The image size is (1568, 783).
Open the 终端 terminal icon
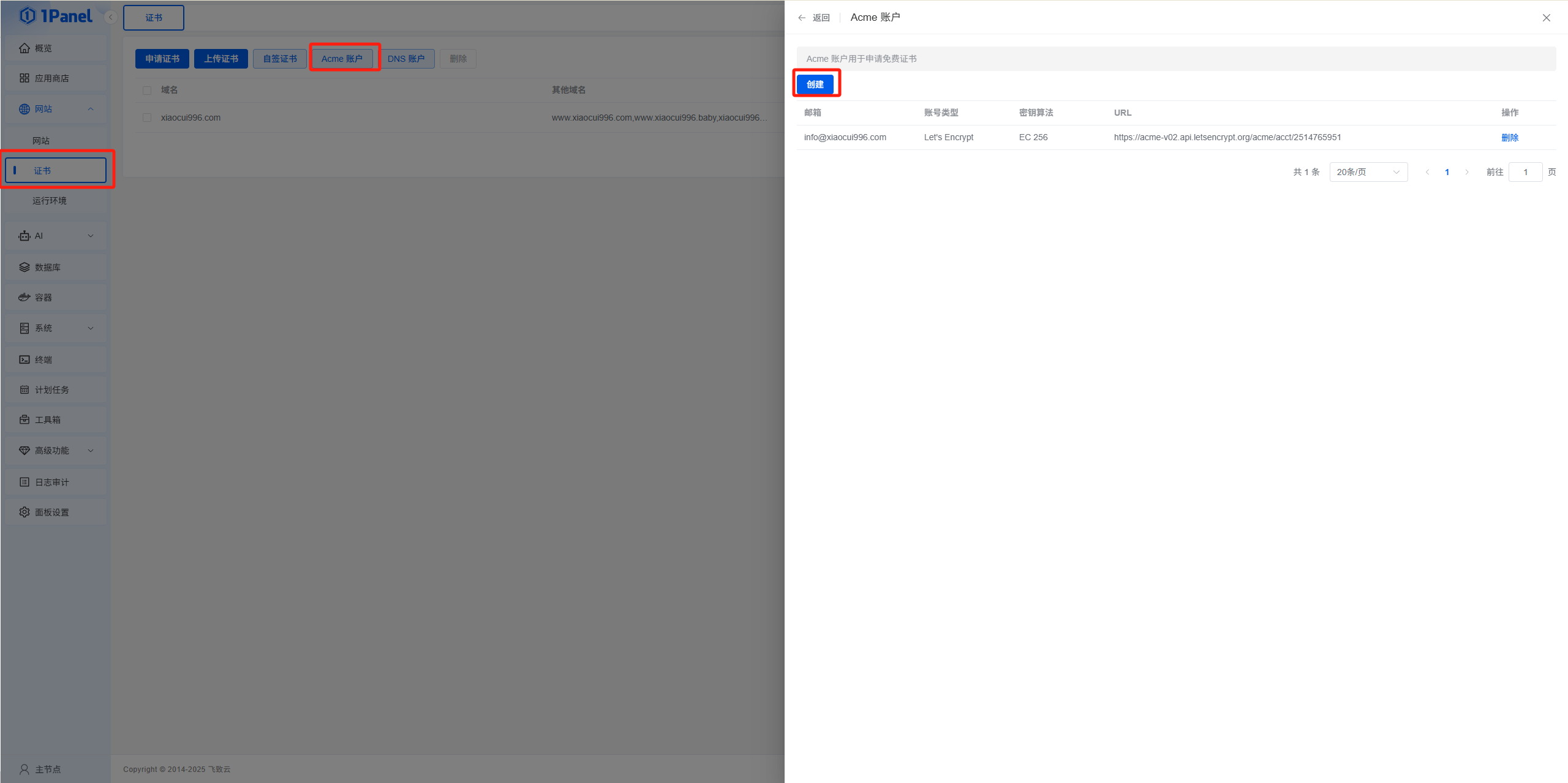(x=24, y=360)
